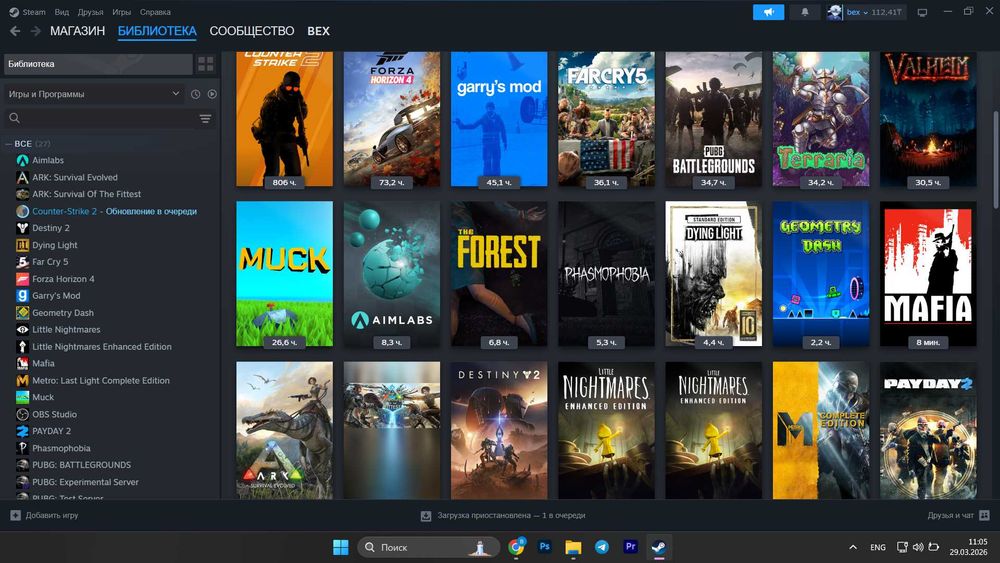Select OBS Studio in the sidebar
Screen dimensions: 1000x563
[x=54, y=414]
